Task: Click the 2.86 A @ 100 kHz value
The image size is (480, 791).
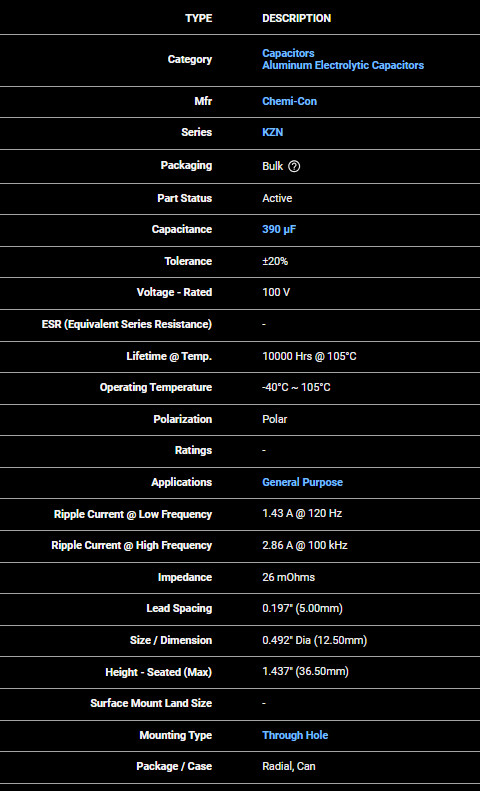Action: tap(305, 545)
